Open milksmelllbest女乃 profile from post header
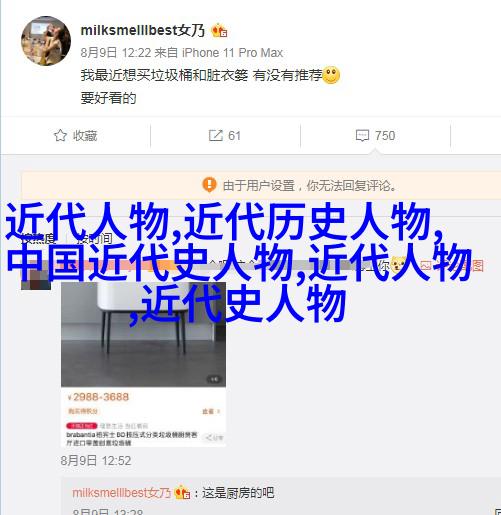Image resolution: width=501 pixels, height=515 pixels. click(143, 31)
